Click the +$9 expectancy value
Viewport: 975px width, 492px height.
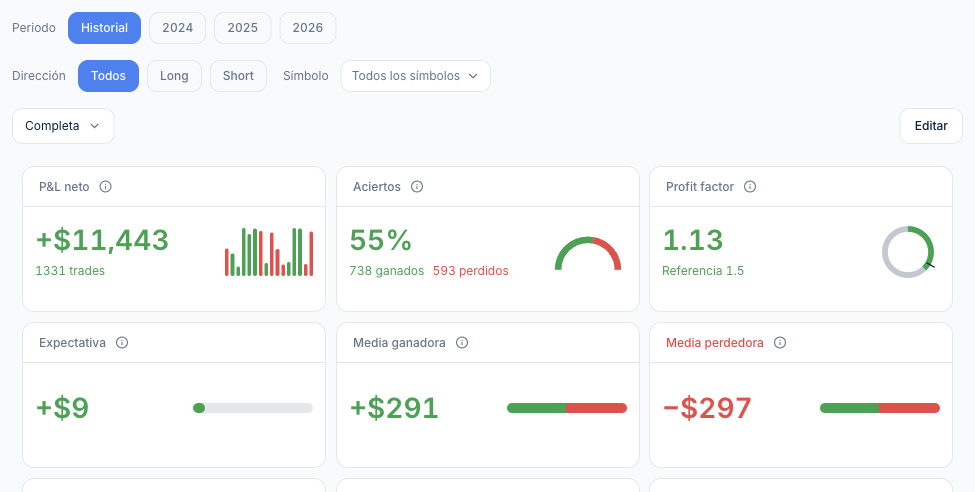pyautogui.click(x=63, y=409)
